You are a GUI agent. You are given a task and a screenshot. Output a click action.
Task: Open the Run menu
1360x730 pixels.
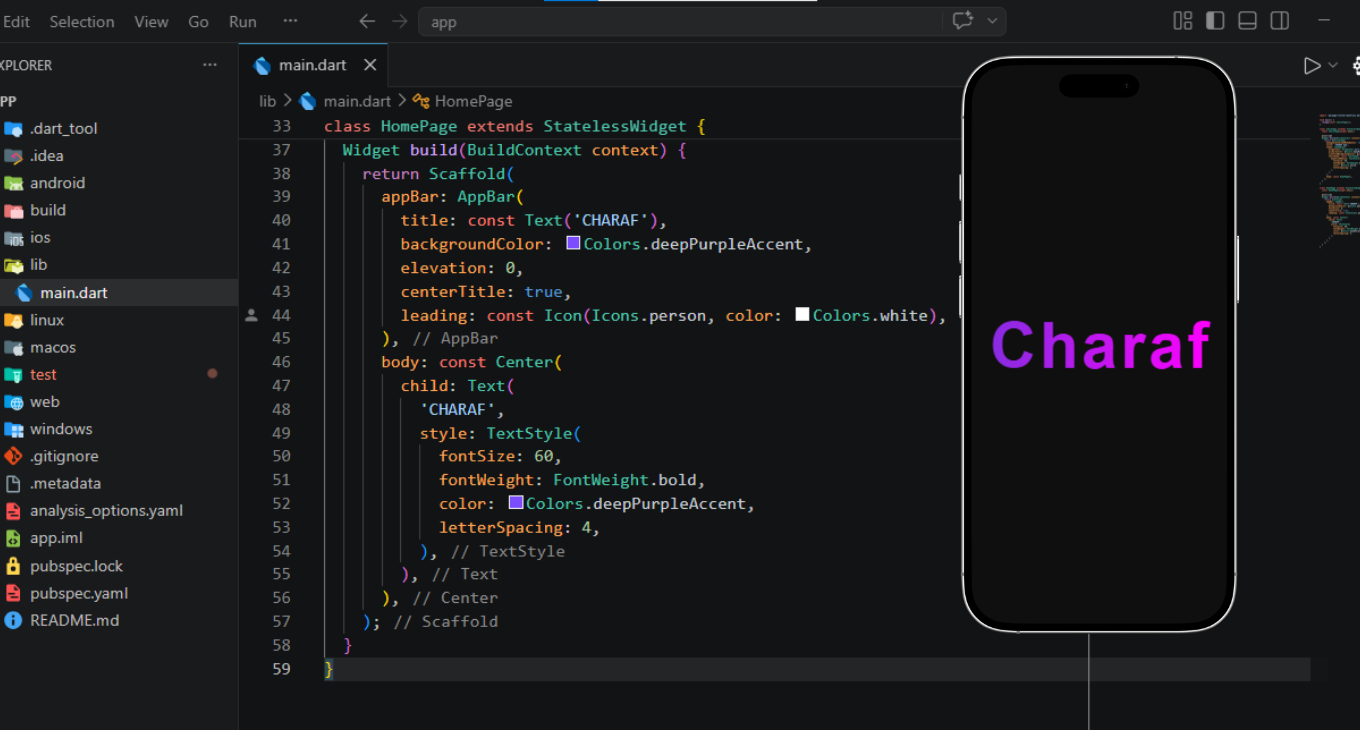pos(243,21)
